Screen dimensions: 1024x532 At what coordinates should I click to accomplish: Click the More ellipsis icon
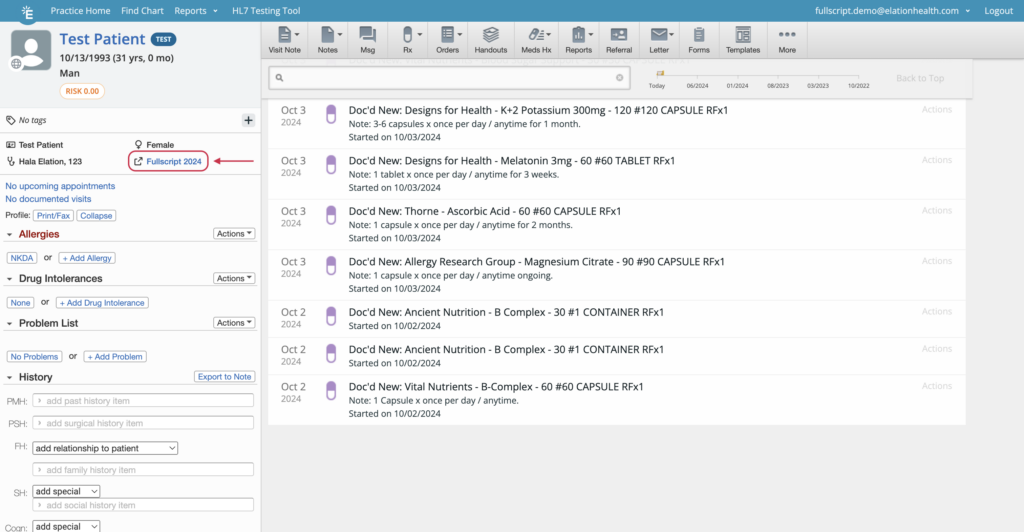[x=787, y=39]
